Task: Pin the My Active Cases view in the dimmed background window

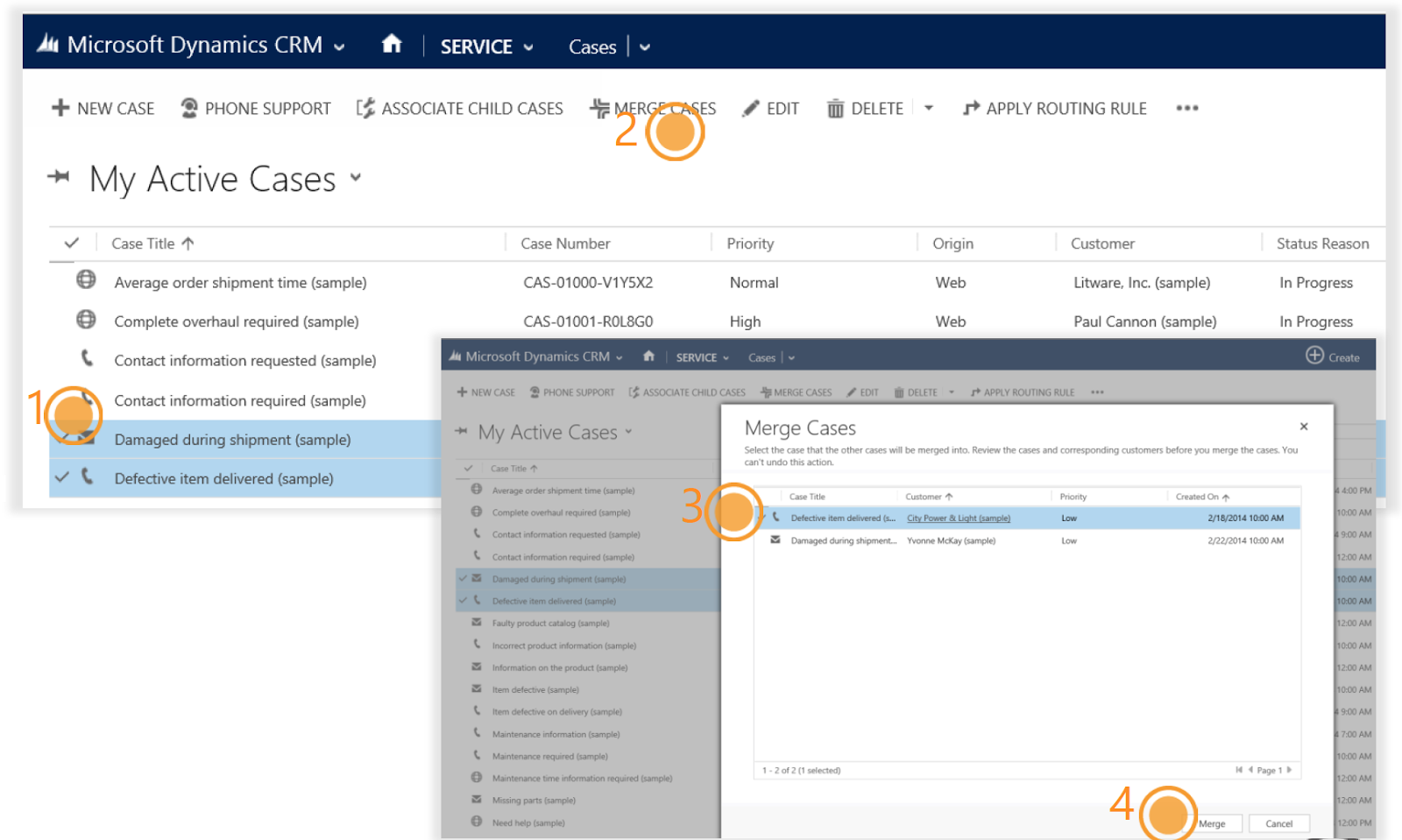Action: point(461,431)
